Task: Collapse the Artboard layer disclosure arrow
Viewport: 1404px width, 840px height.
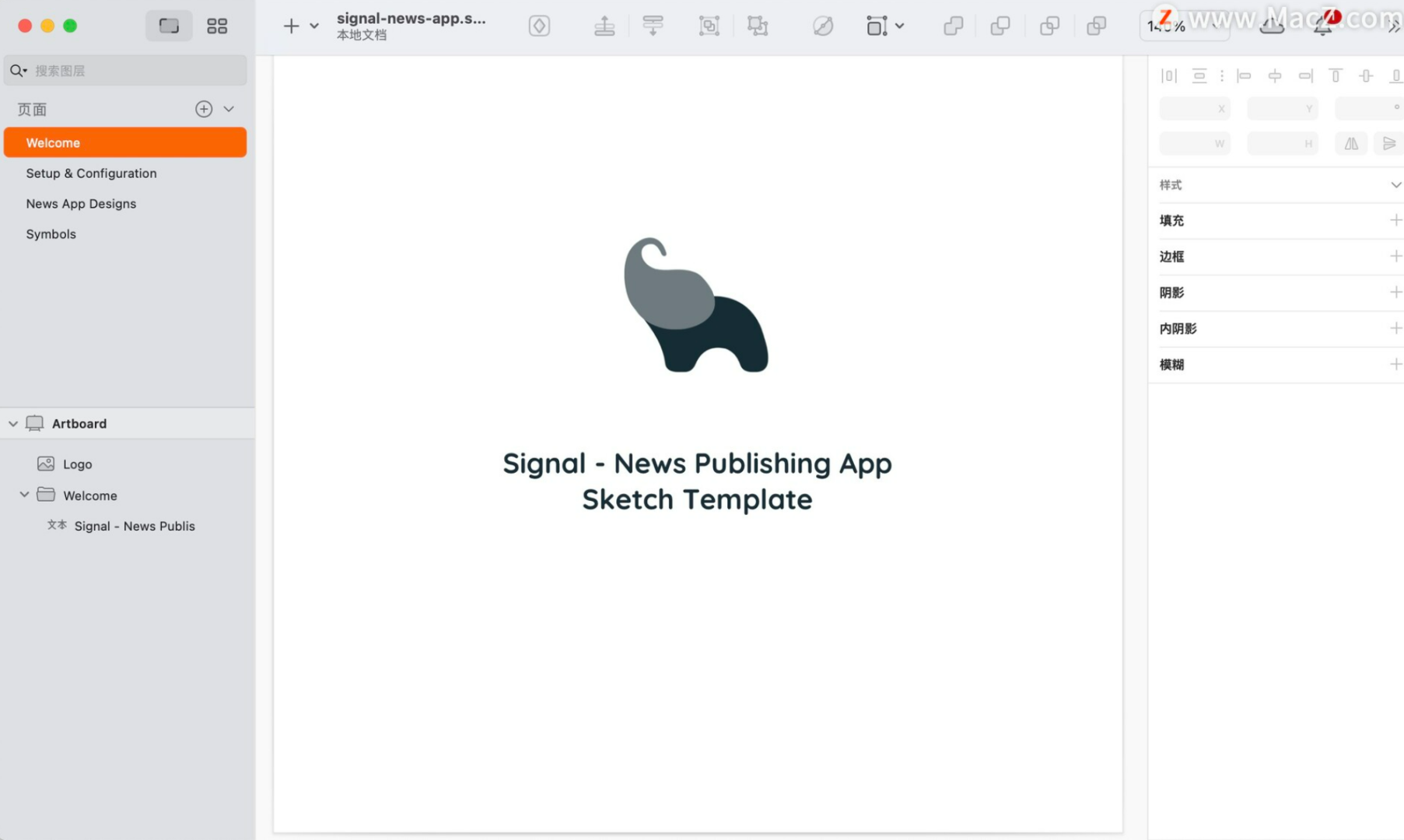Action: [13, 424]
